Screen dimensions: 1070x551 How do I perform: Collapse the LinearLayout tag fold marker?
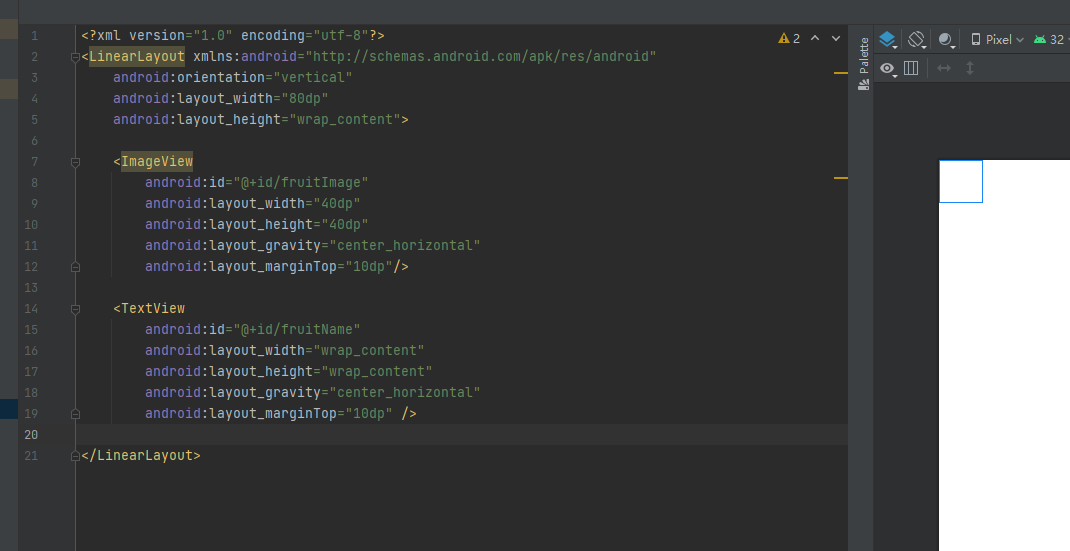76,57
